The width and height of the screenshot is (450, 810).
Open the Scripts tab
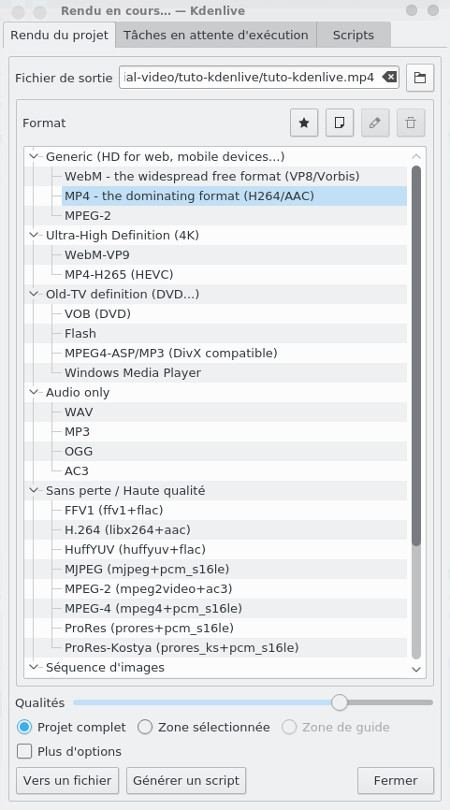(353, 35)
